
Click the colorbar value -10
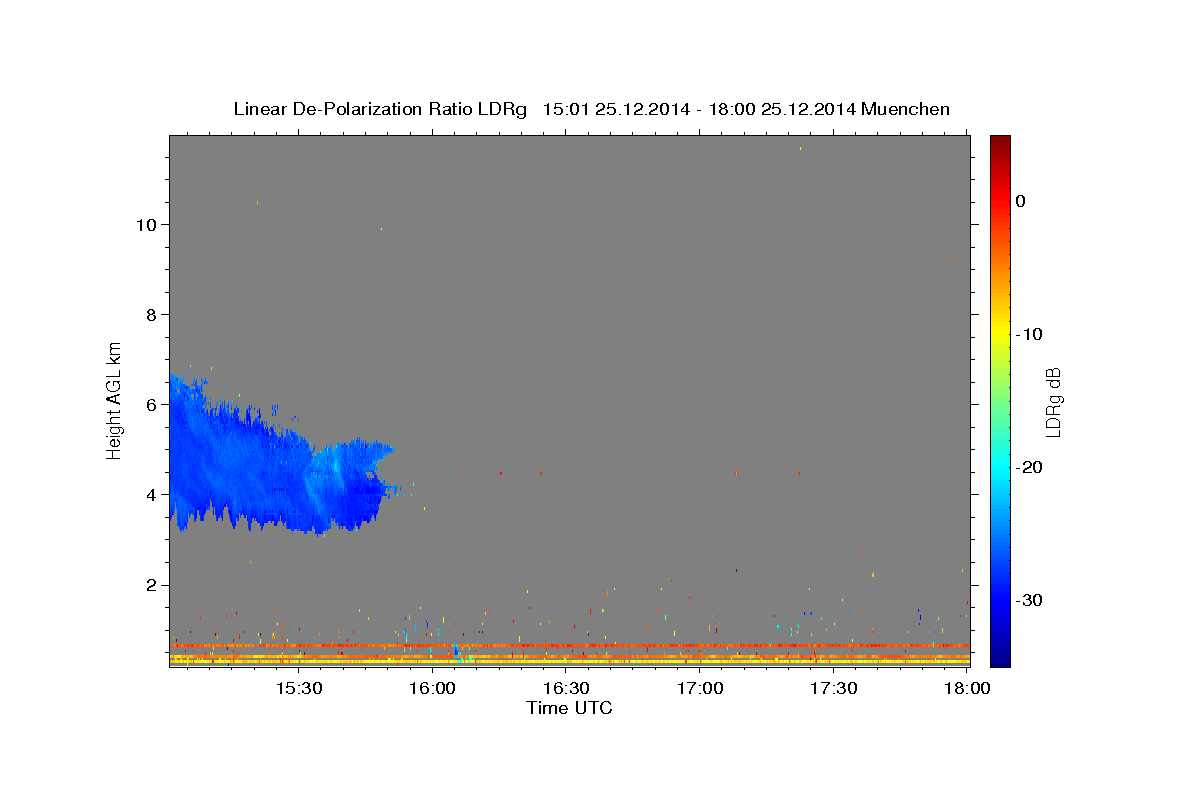[x=1030, y=334]
